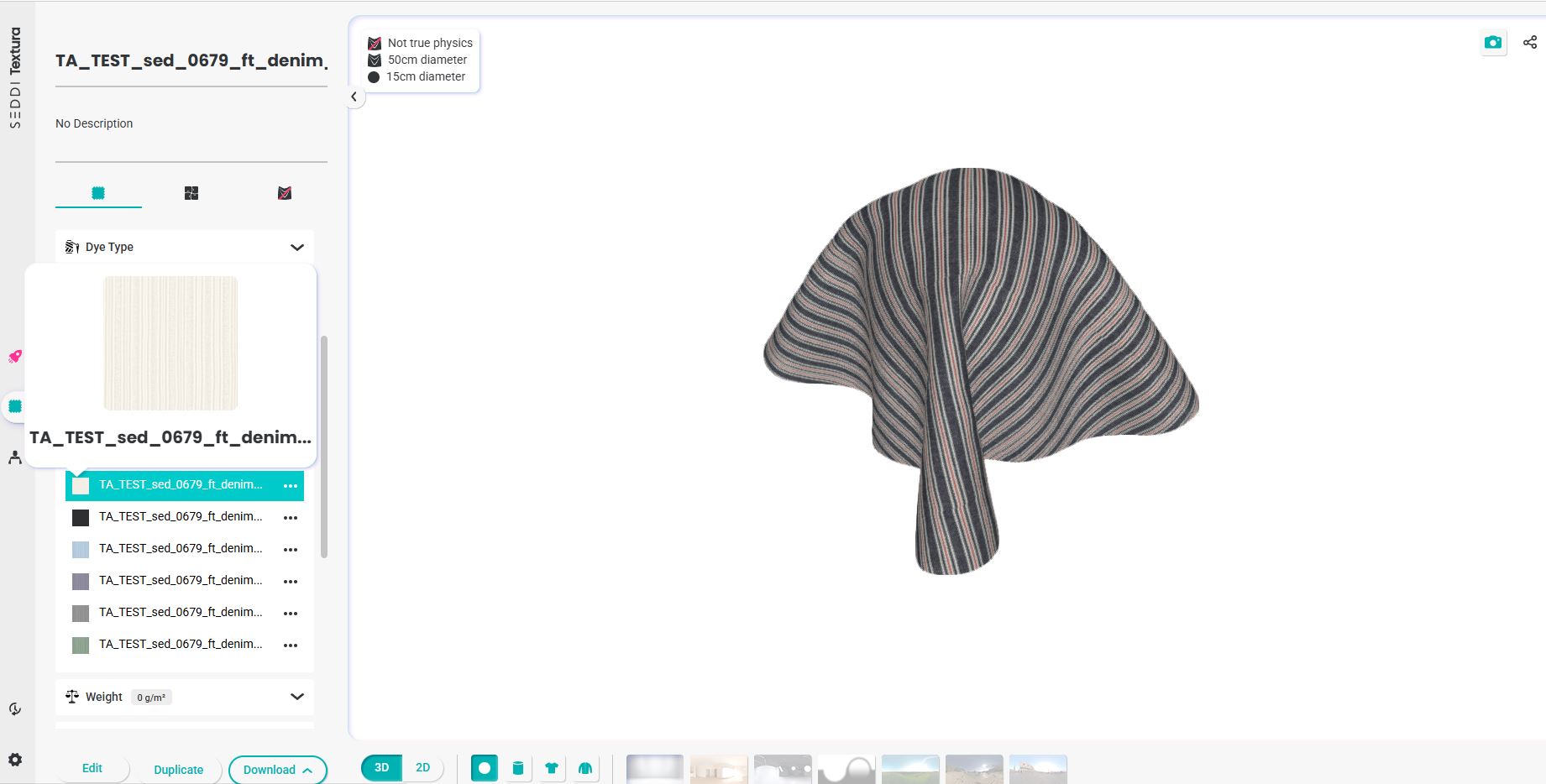Select the black denim color variant
This screenshot has width=1546, height=784.
181,517
